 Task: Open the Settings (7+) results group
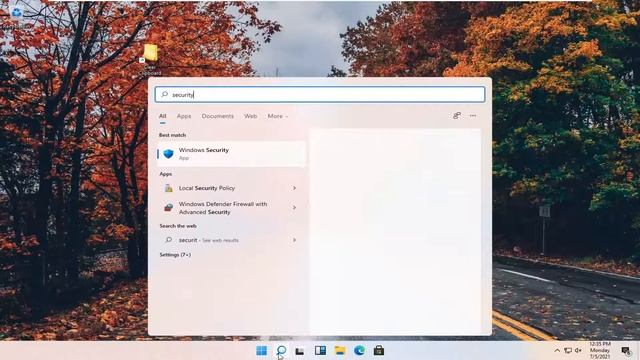pyautogui.click(x=175, y=255)
